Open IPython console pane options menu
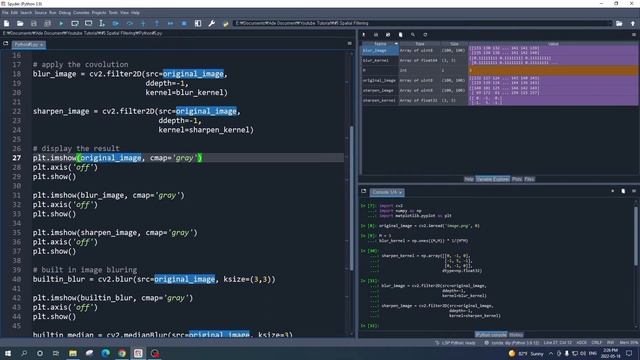 [x=634, y=191]
